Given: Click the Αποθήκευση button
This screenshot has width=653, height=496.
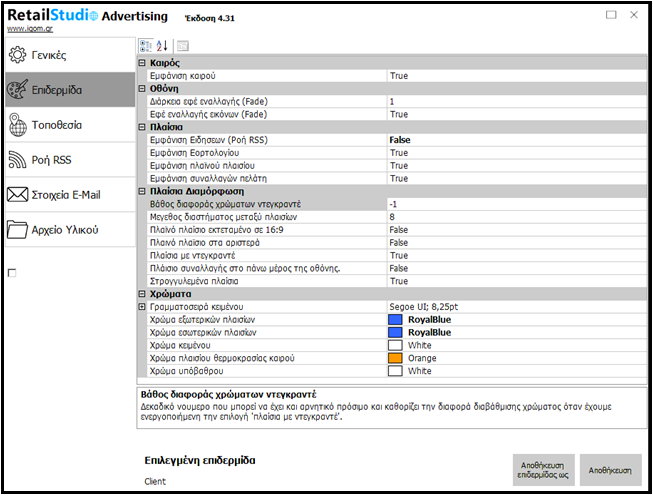Looking at the screenshot, I should tap(610, 468).
